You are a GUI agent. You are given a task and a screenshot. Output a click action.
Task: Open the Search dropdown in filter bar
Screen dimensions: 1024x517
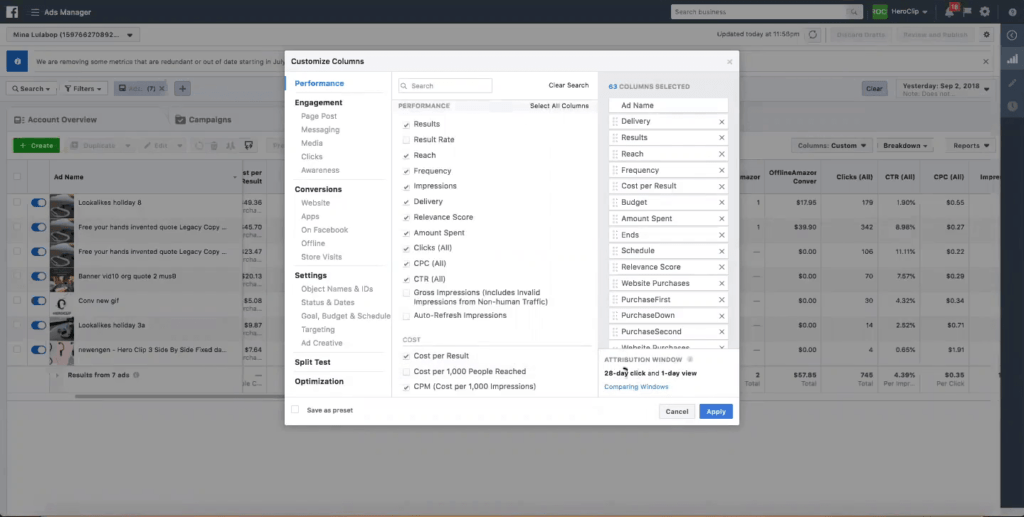pos(31,89)
